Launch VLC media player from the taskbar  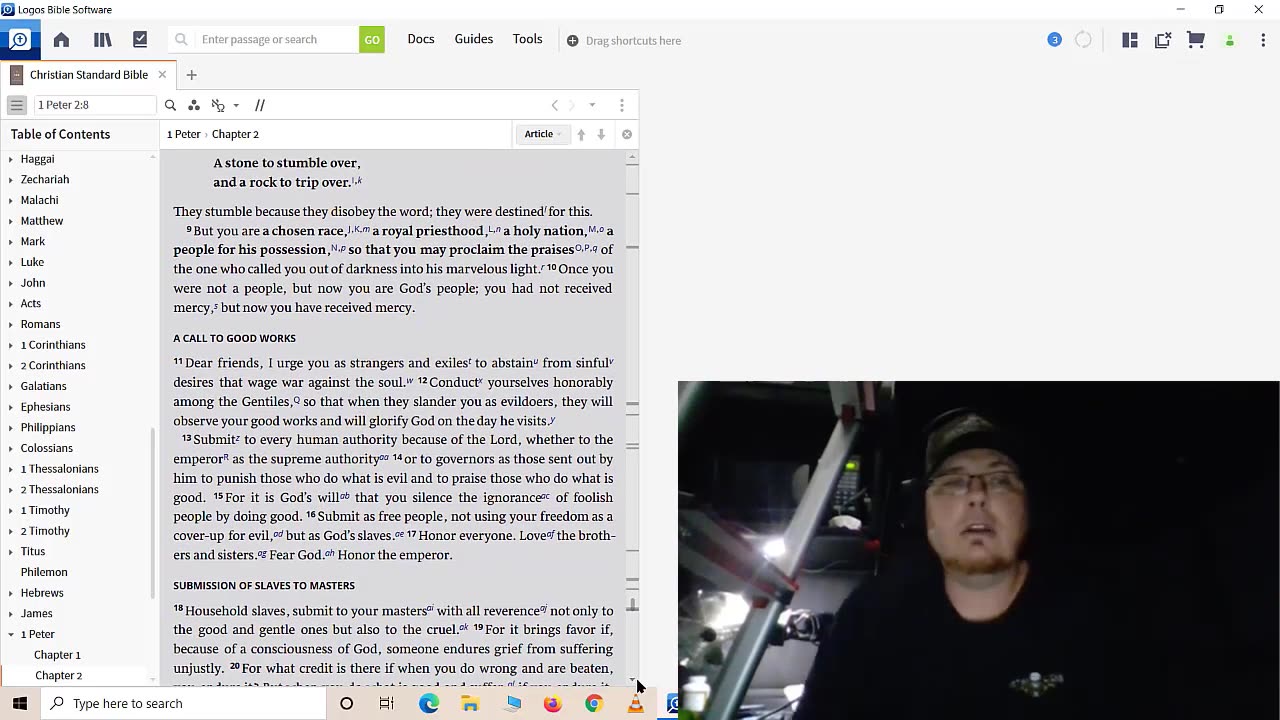click(x=635, y=704)
